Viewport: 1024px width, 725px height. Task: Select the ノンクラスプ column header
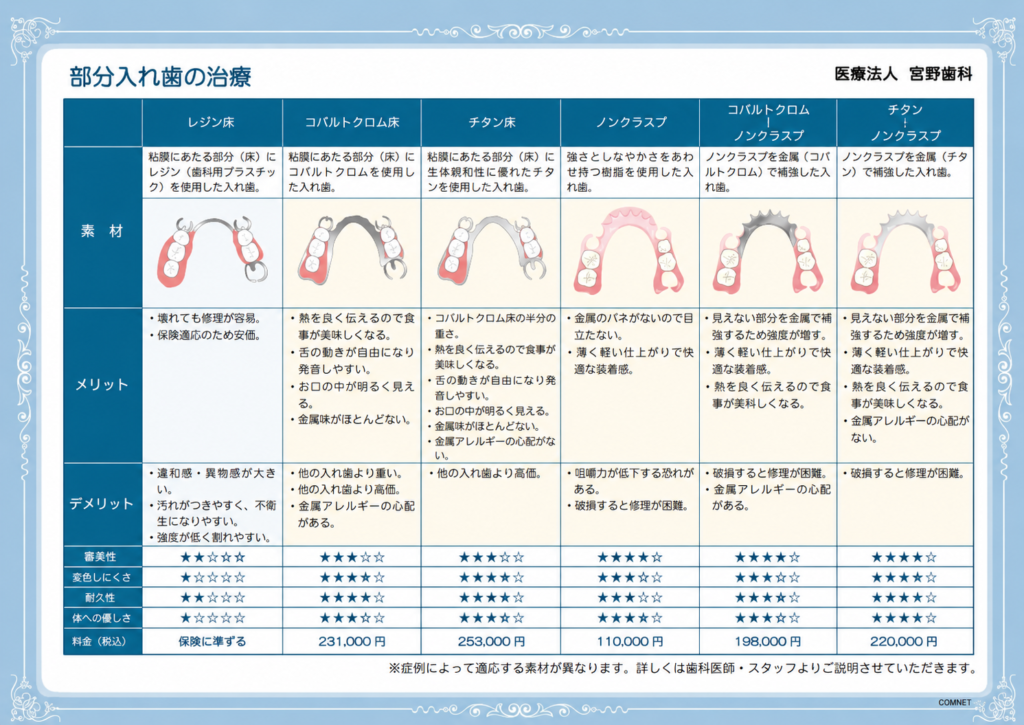pyautogui.click(x=630, y=122)
